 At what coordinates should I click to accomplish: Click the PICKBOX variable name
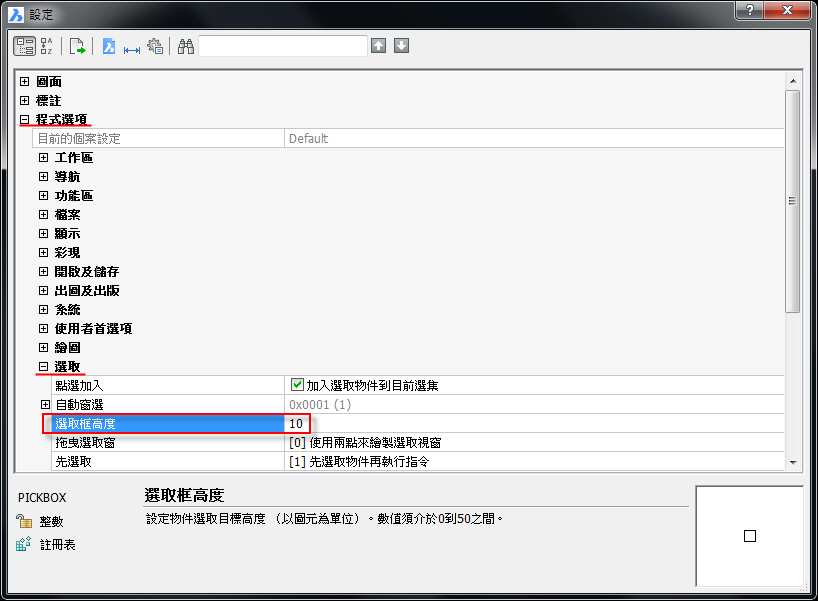(42, 498)
